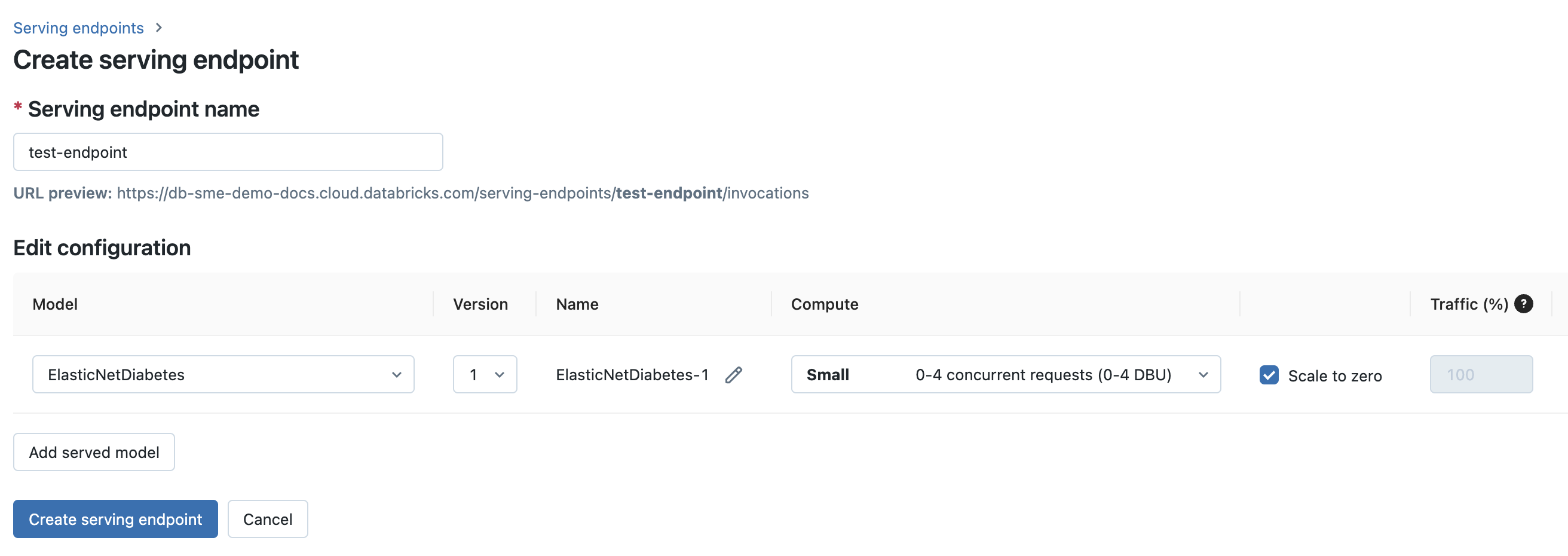Click the Compute column header
The height and width of the screenshot is (556, 1568).
tap(824, 304)
